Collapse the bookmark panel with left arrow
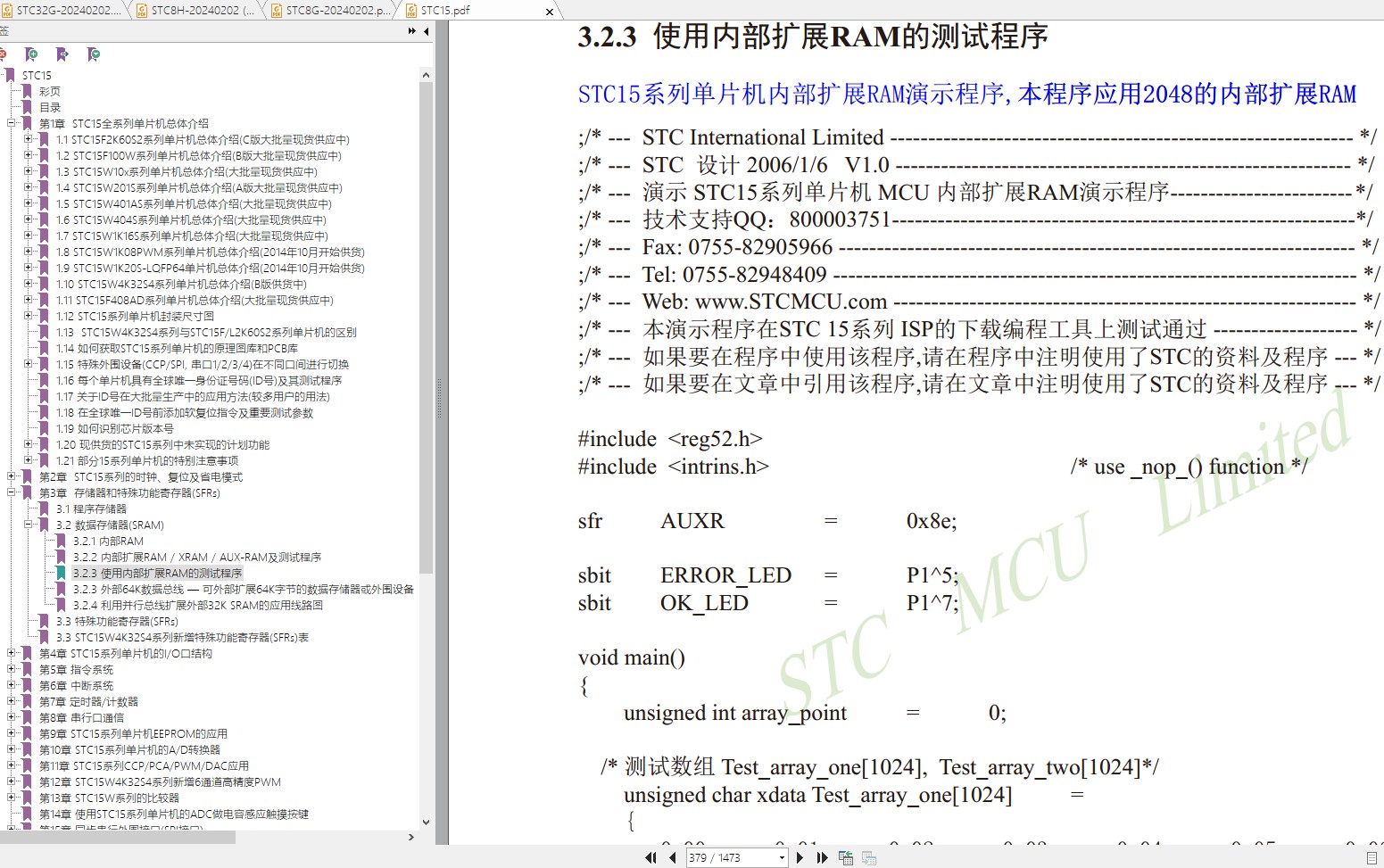 [x=427, y=31]
